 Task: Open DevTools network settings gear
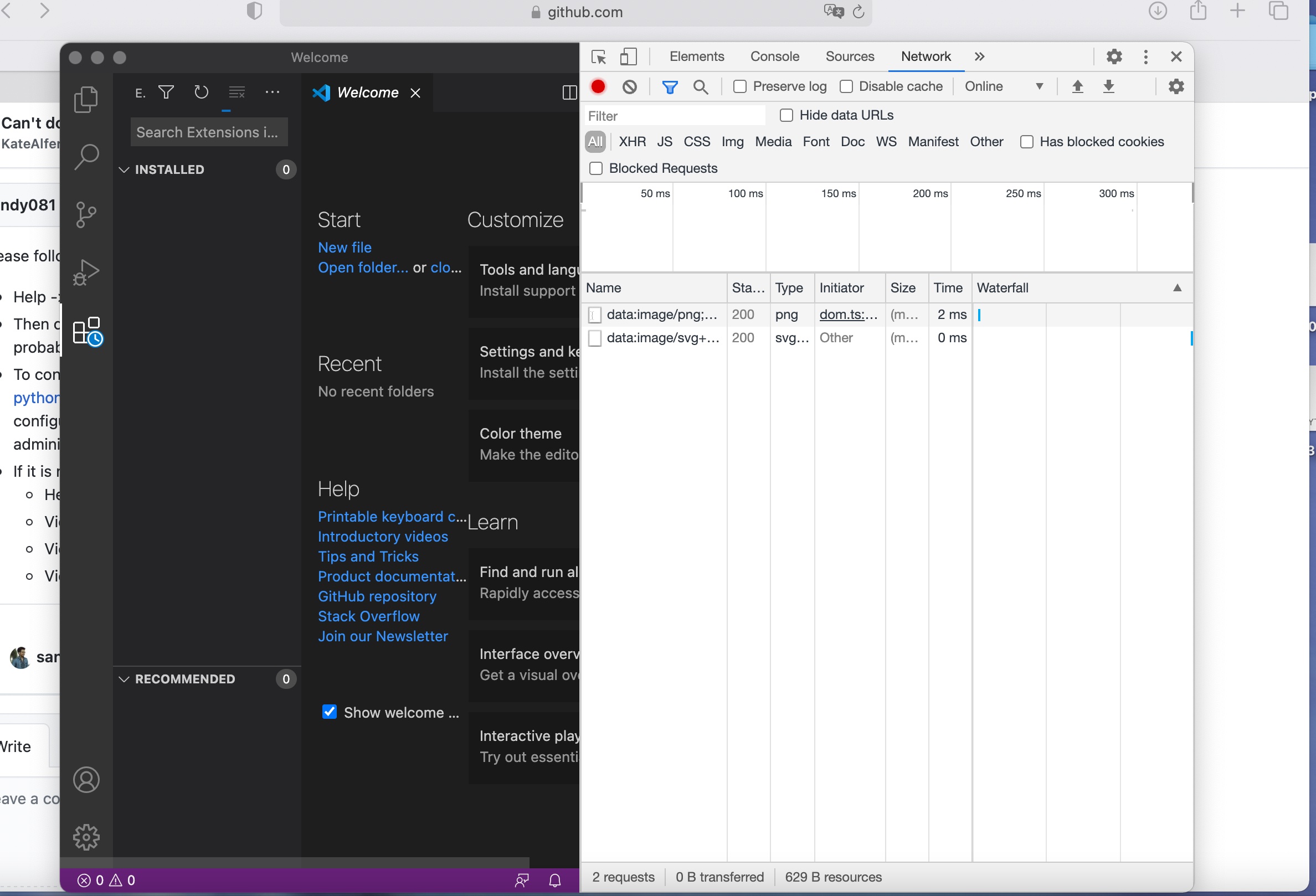[1175, 86]
